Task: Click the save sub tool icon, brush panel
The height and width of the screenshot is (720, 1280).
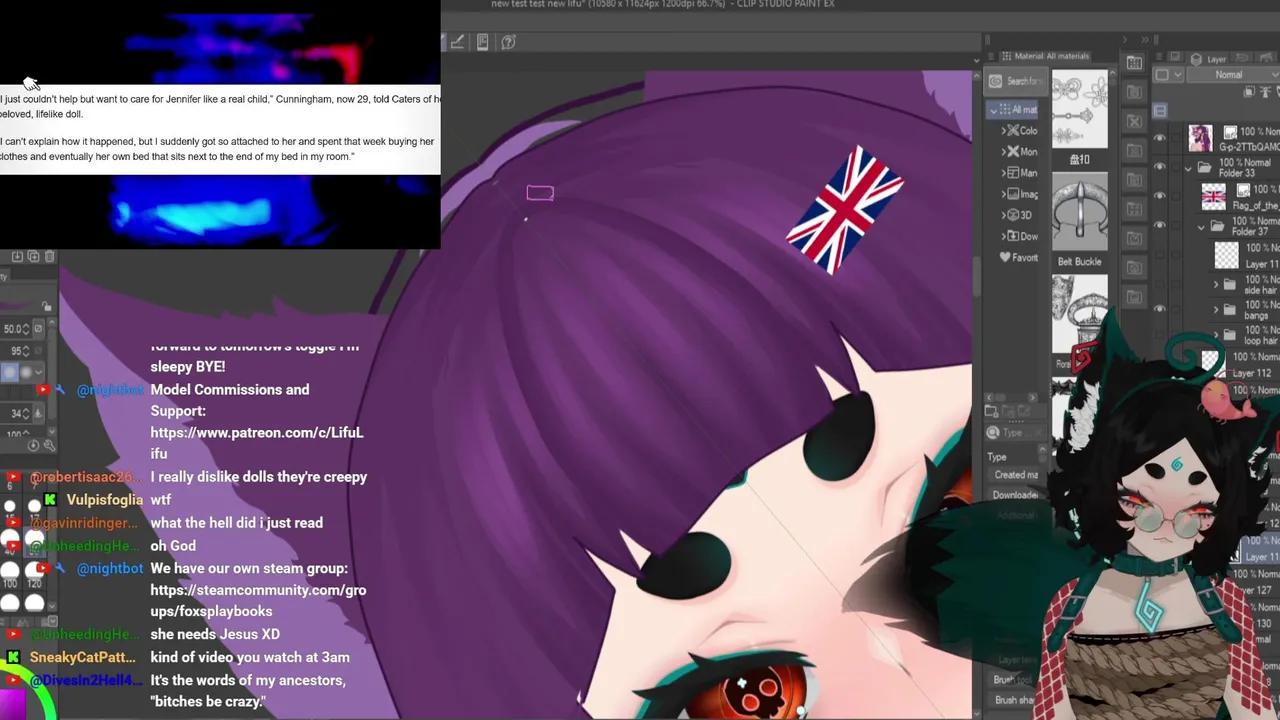Action: click(17, 257)
